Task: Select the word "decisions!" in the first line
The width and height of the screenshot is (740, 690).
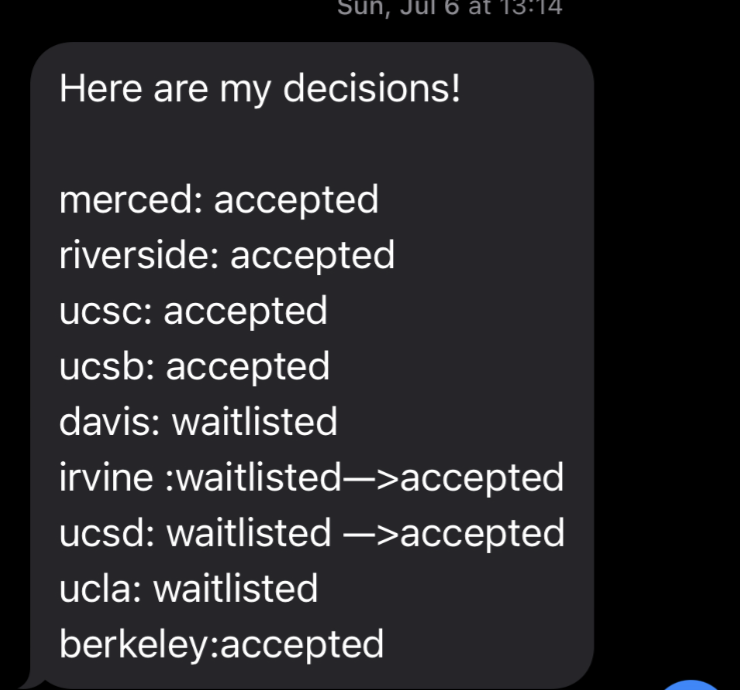Action: [x=373, y=89]
